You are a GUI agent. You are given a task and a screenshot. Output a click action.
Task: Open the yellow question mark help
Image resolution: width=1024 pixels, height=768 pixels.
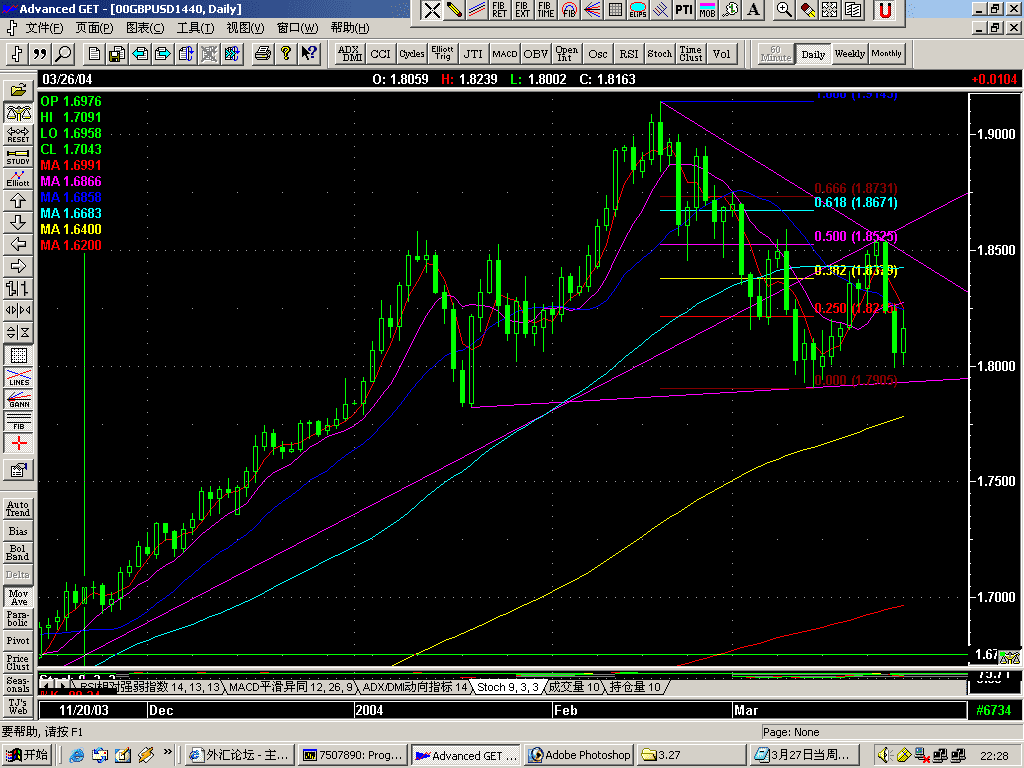(285, 54)
